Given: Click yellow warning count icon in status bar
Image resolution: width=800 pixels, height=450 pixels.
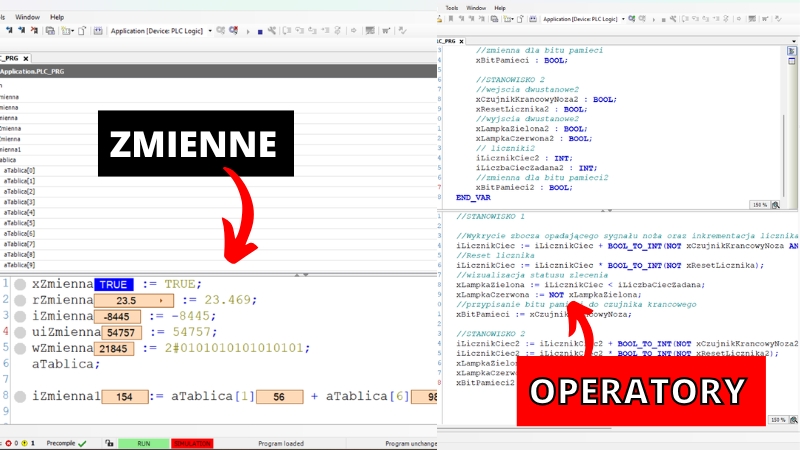Looking at the screenshot, I should point(24,443).
